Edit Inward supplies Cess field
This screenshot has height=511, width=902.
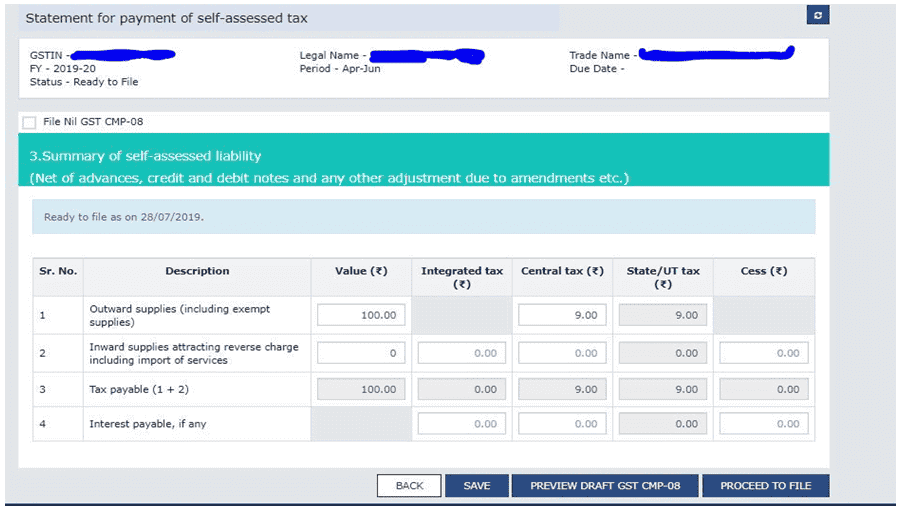tap(763, 353)
